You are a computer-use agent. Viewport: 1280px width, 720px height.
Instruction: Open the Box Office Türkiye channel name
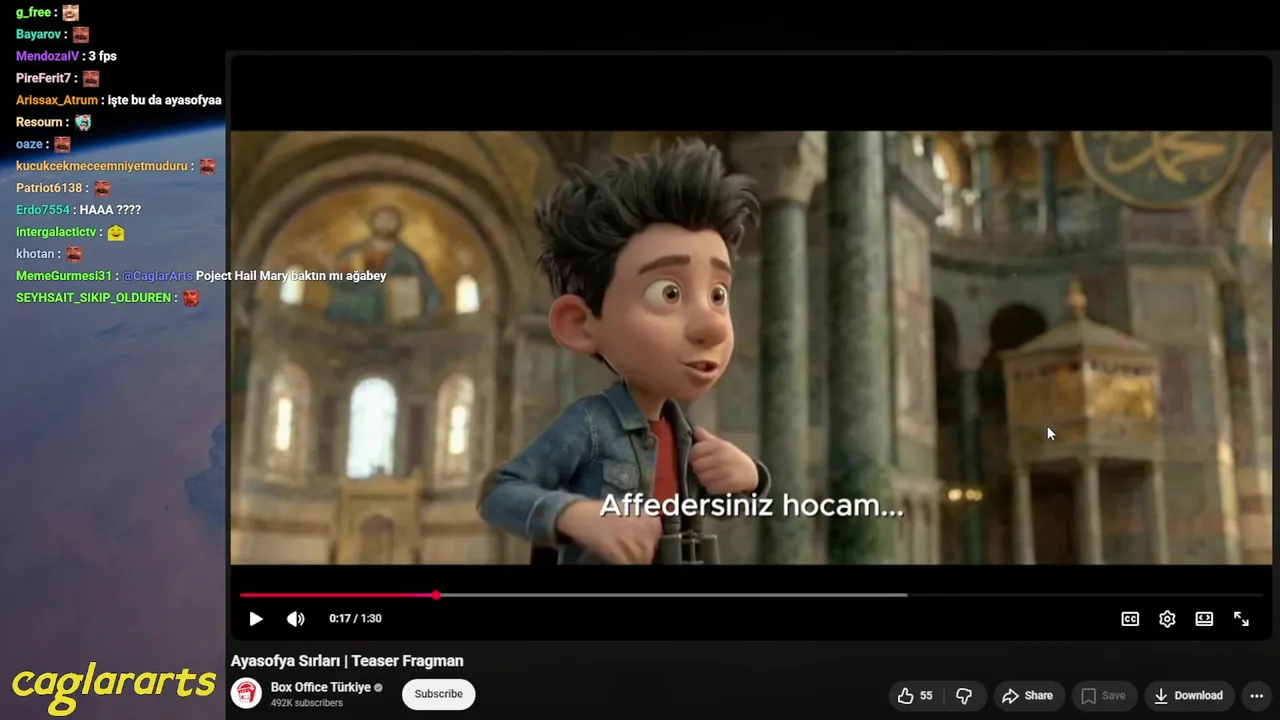tap(320, 688)
